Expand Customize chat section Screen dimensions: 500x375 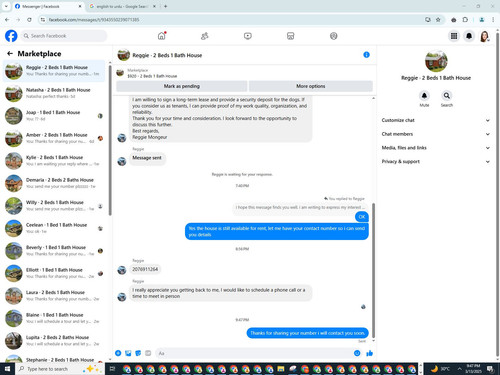[436, 120]
